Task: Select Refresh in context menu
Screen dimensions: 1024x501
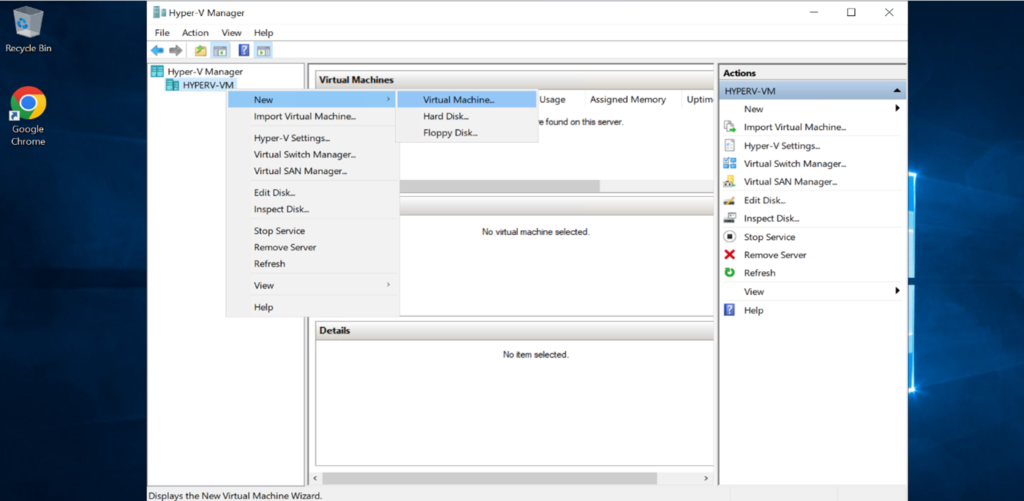Action: (x=312, y=263)
